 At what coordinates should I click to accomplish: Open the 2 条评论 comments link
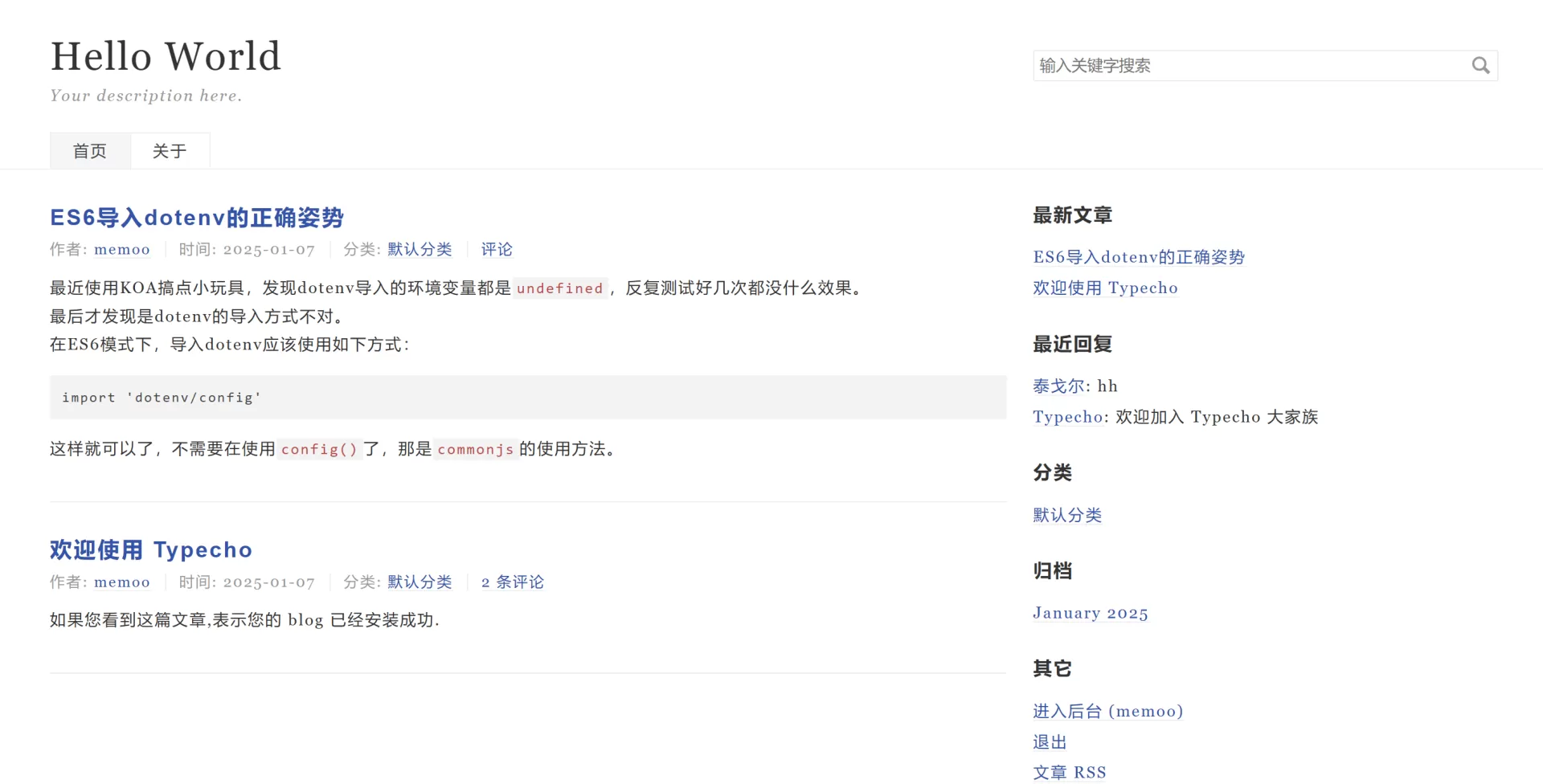[513, 582]
